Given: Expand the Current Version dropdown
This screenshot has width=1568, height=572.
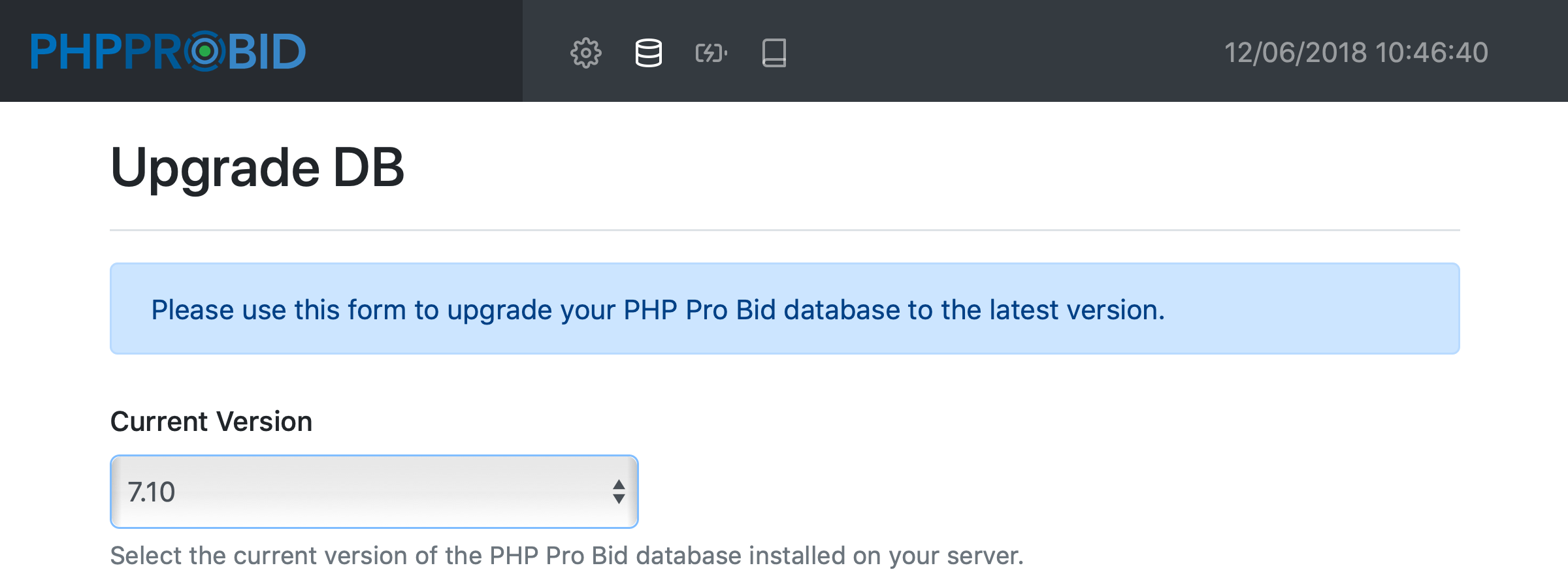Looking at the screenshot, I should 374,492.
